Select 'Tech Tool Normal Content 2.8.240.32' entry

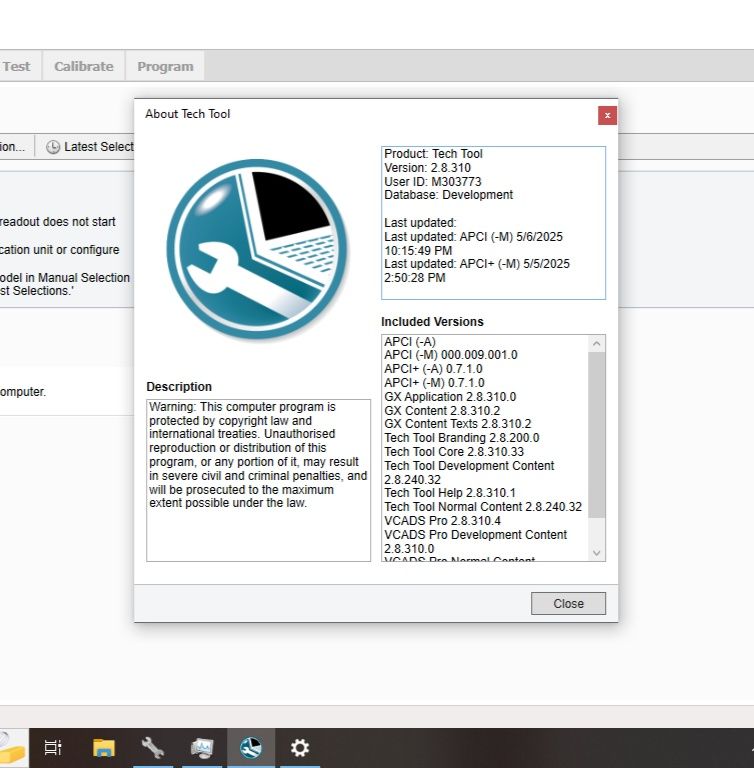[483, 507]
